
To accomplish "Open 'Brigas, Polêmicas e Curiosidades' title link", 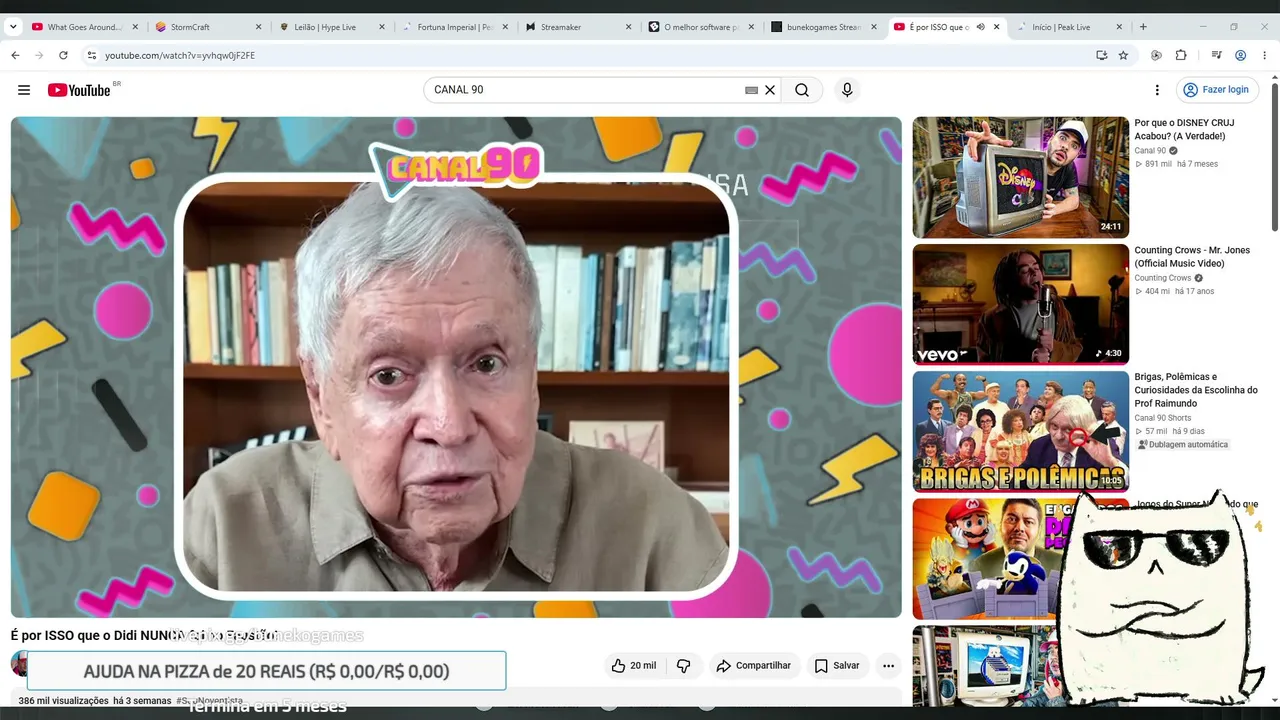I will 1196,390.
